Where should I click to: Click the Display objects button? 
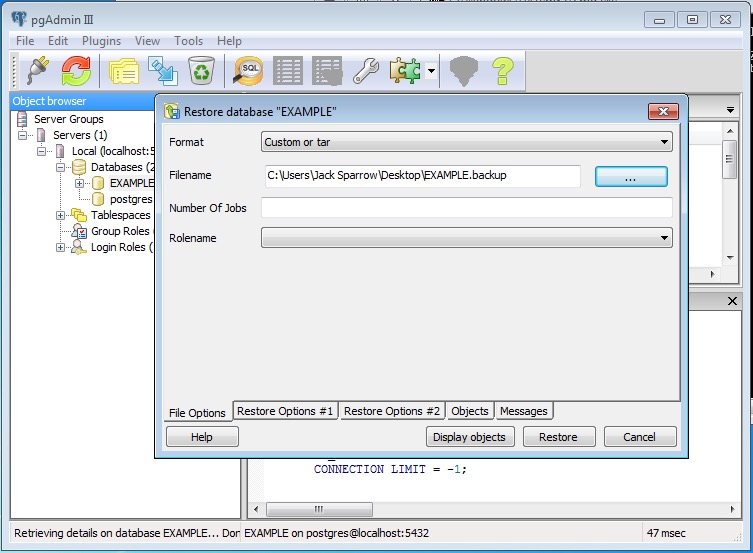pos(471,437)
